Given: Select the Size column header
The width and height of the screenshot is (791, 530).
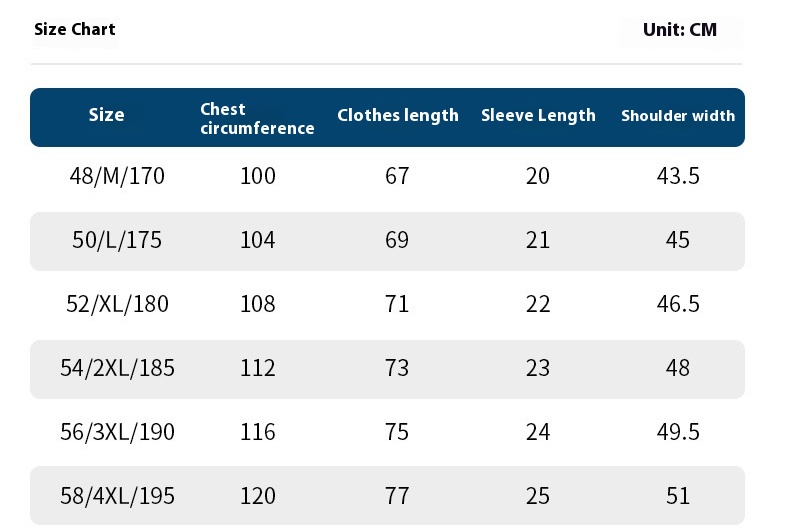Looking at the screenshot, I should tap(106, 115).
